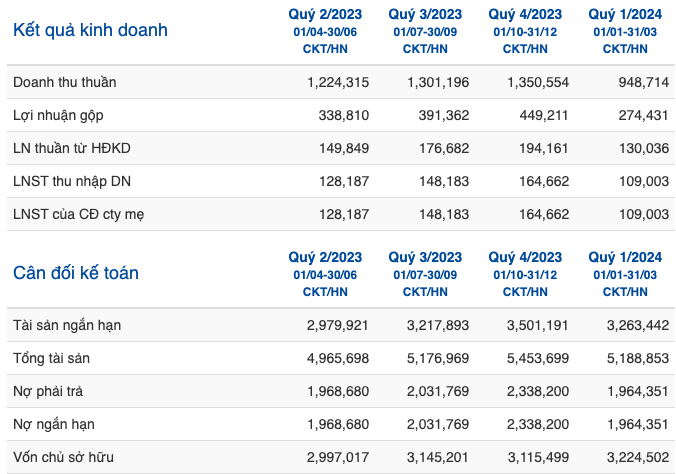Screen dimensions: 676x474
Task: Open the Kết quả kinh doanh heading link
Action: tap(90, 30)
